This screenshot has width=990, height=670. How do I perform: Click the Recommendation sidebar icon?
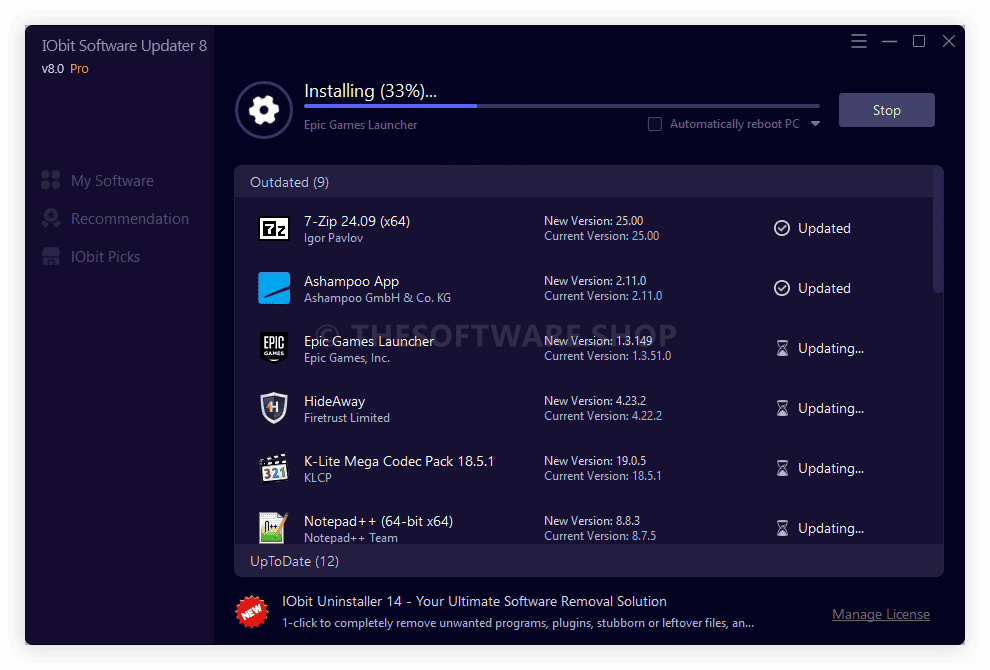(51, 218)
